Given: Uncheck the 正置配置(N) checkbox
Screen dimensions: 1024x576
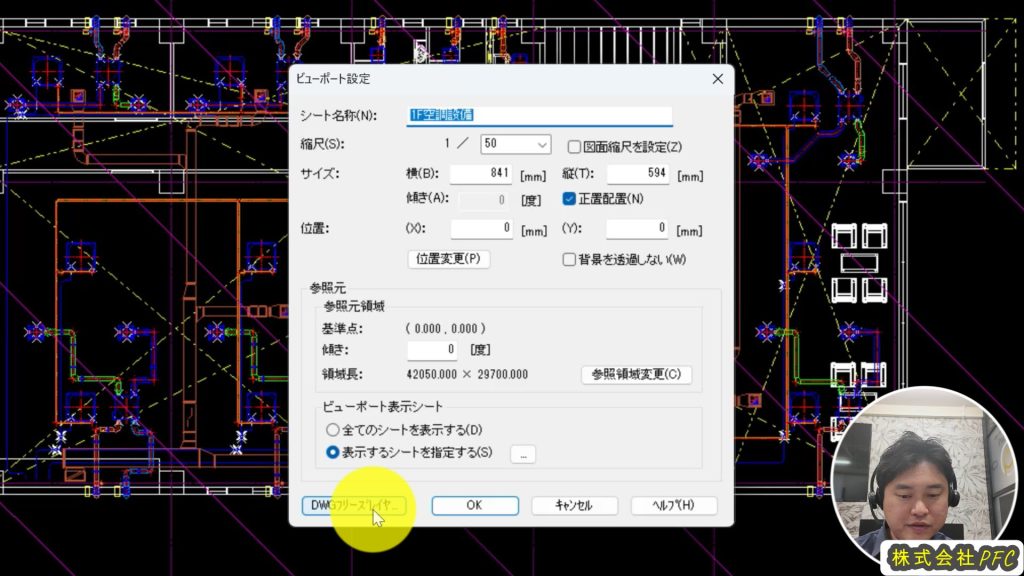Looking at the screenshot, I should 569,198.
